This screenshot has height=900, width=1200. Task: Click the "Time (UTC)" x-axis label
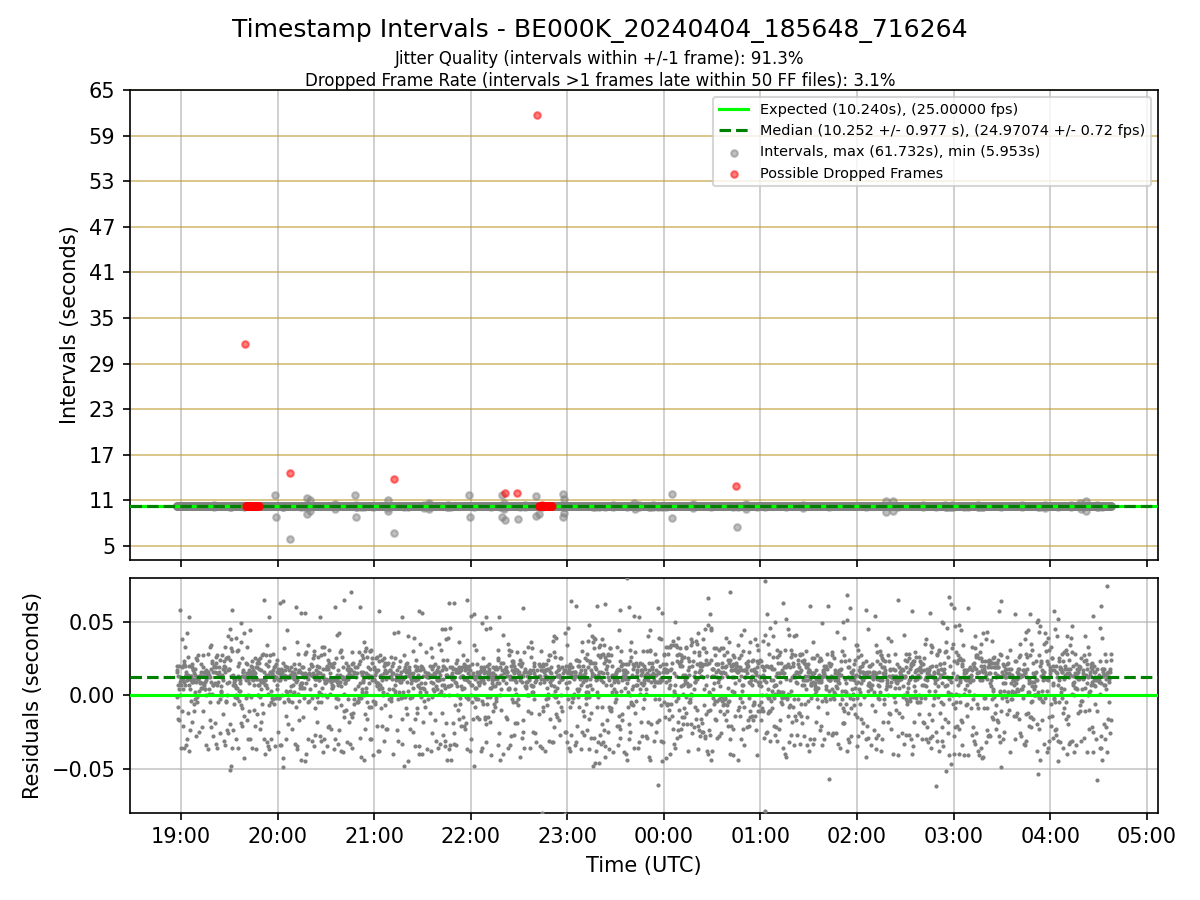[x=643, y=865]
